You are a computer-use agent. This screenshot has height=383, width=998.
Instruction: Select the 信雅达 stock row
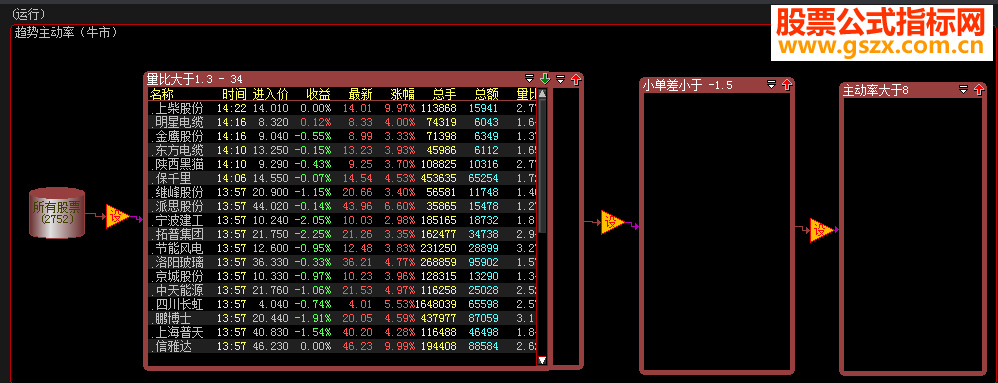pyautogui.click(x=343, y=346)
